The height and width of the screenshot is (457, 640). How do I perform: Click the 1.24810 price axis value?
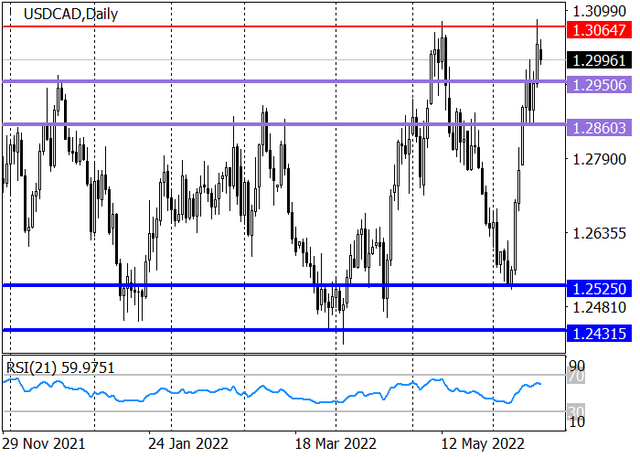[599, 307]
